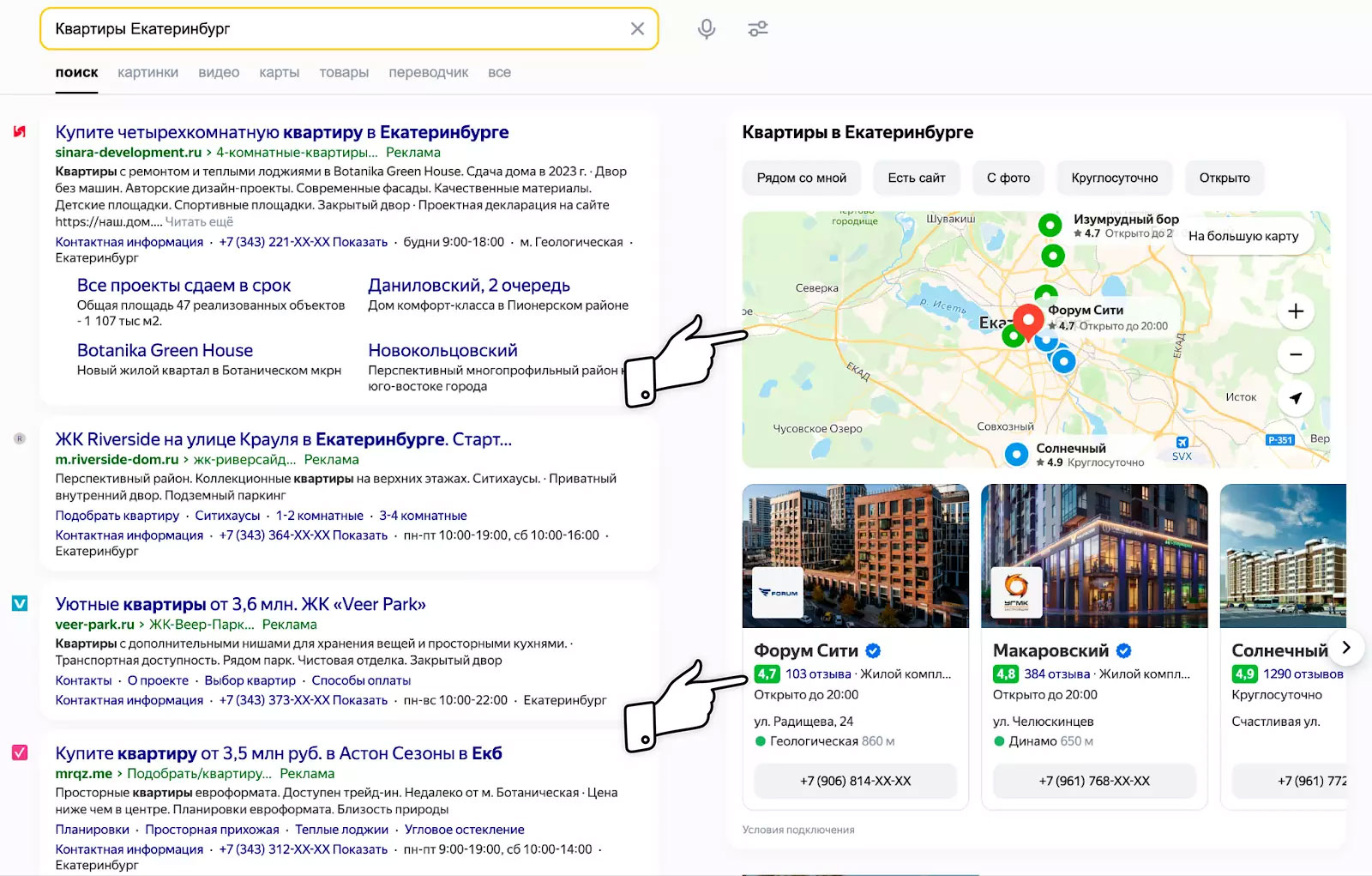
Task: Open Botanika Green House sitelink
Action: point(165,350)
